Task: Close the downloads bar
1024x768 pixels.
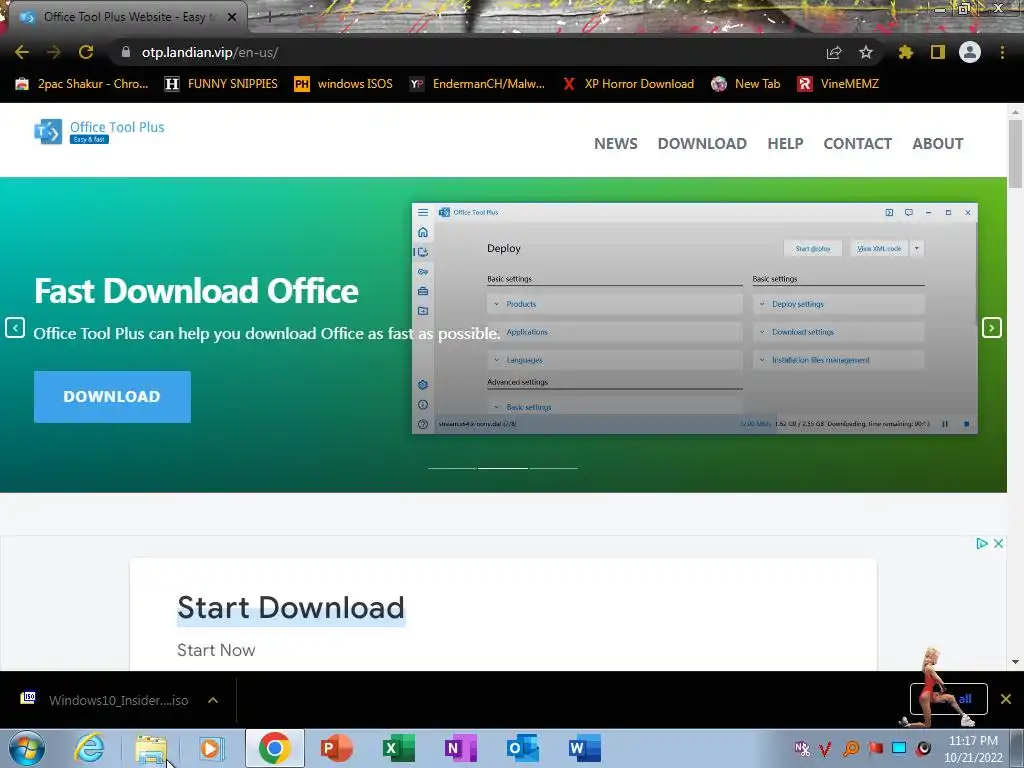Action: [x=1006, y=699]
